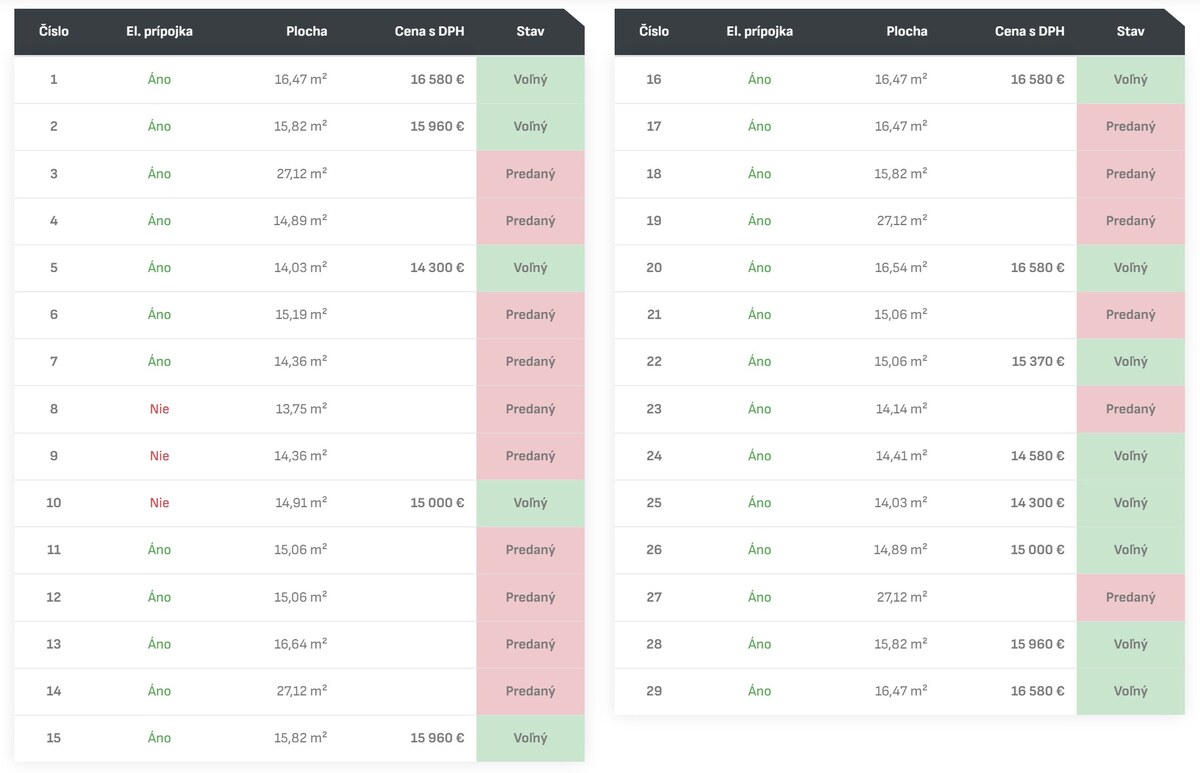Click "Nie" in row 10
1200x773 pixels.
click(159, 503)
